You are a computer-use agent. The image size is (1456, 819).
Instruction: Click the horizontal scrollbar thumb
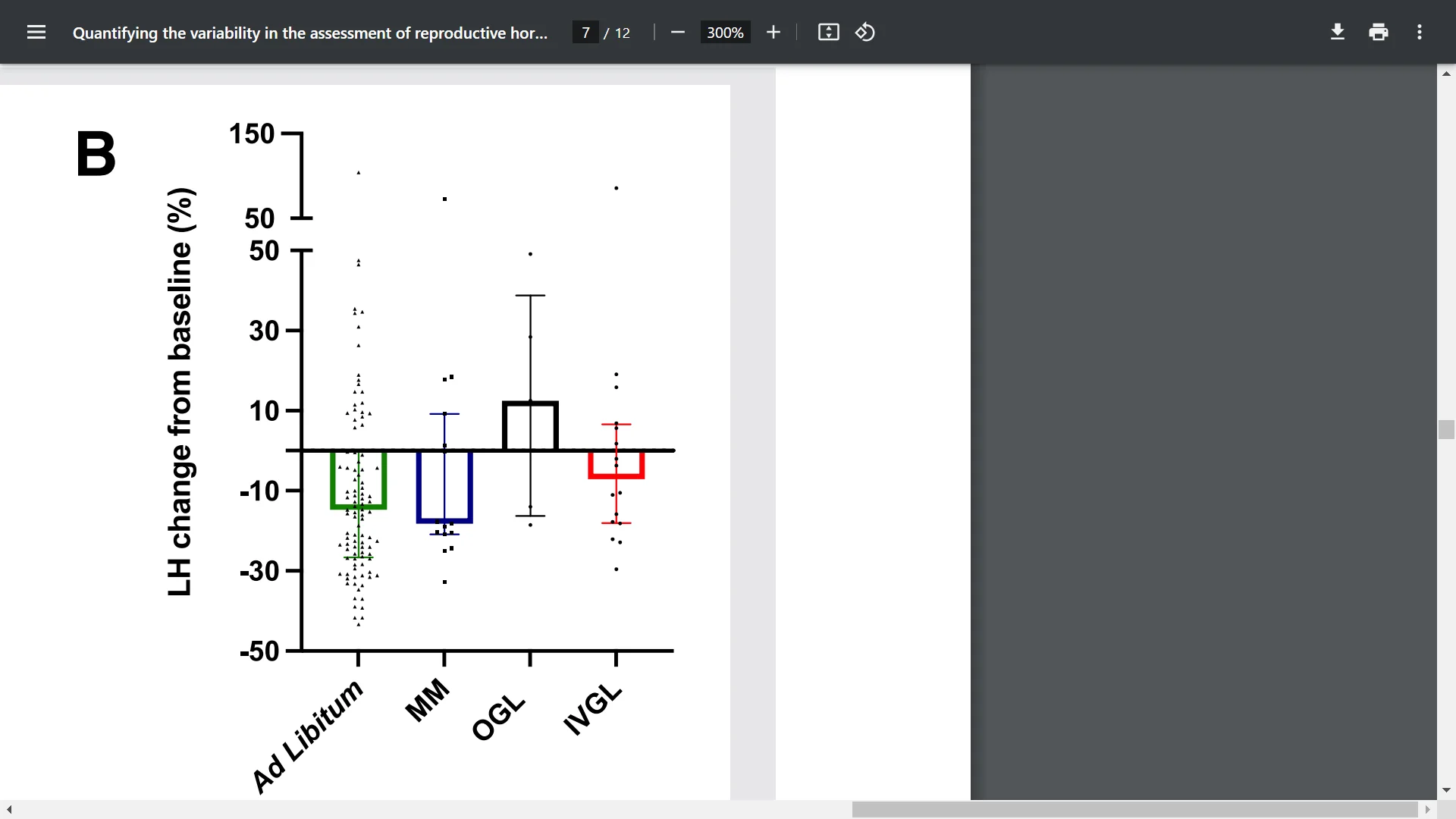click(1134, 809)
